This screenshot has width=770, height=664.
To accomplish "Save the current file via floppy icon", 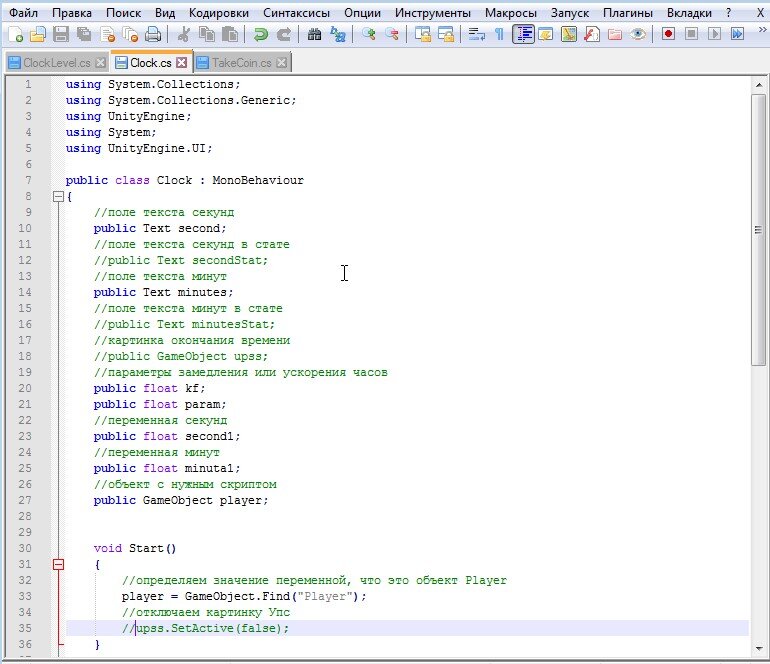I will coord(61,34).
